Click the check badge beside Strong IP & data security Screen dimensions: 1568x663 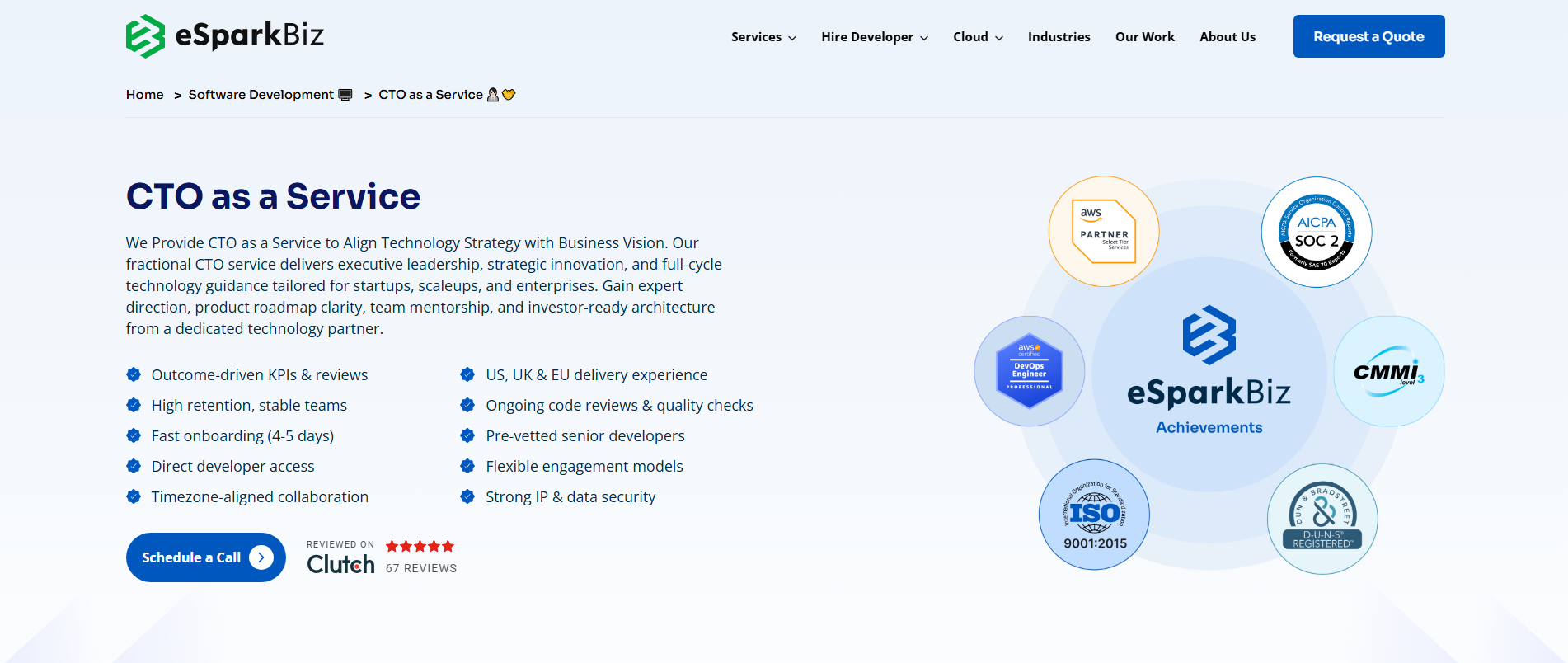click(x=467, y=496)
